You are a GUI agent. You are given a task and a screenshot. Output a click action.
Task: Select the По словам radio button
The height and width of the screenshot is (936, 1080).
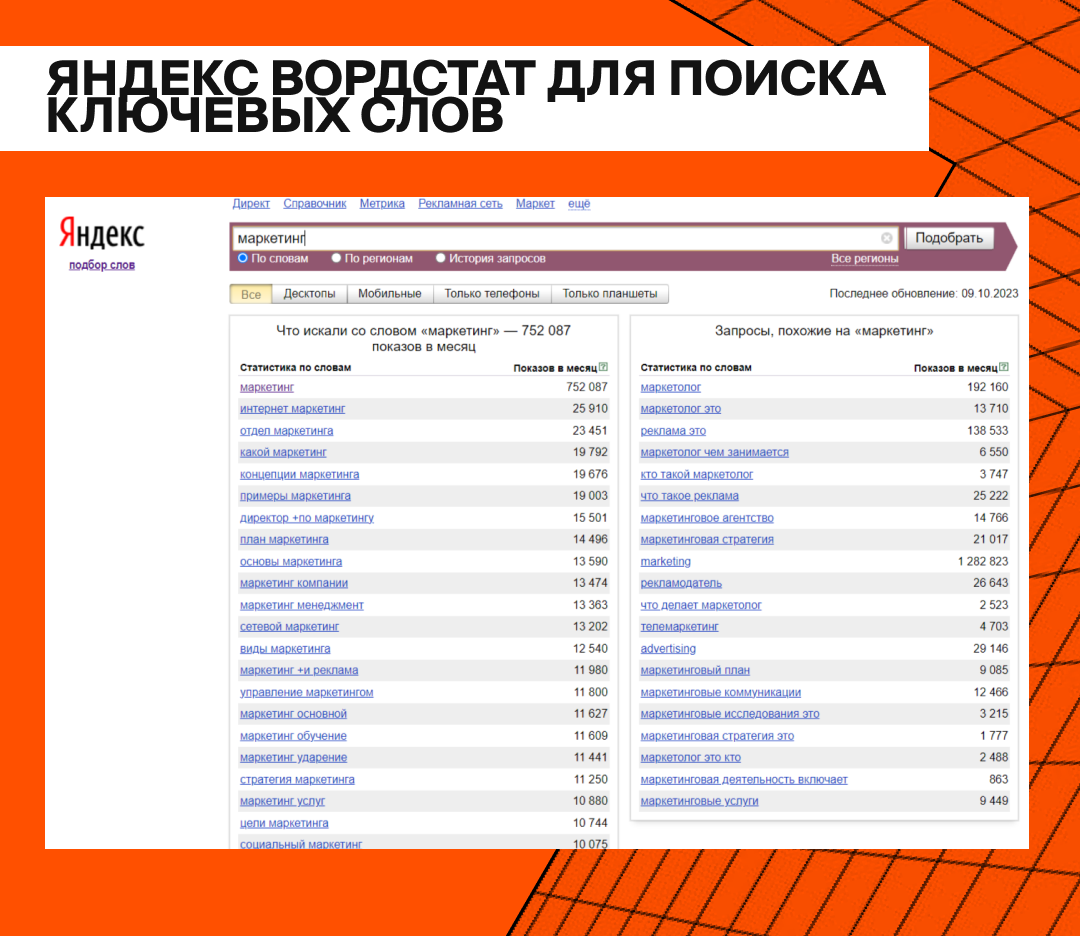coord(242,258)
